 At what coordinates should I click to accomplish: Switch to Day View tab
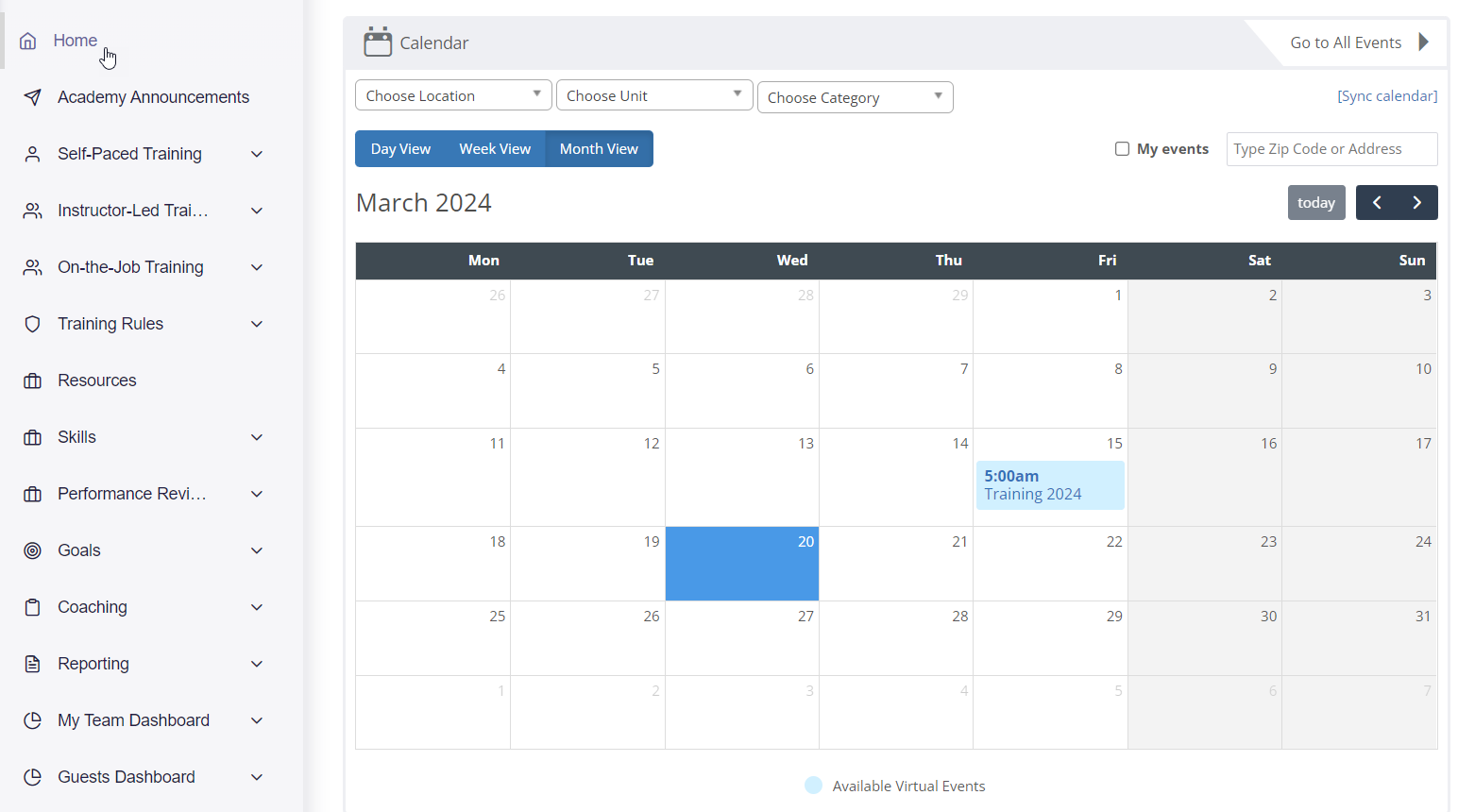400,149
